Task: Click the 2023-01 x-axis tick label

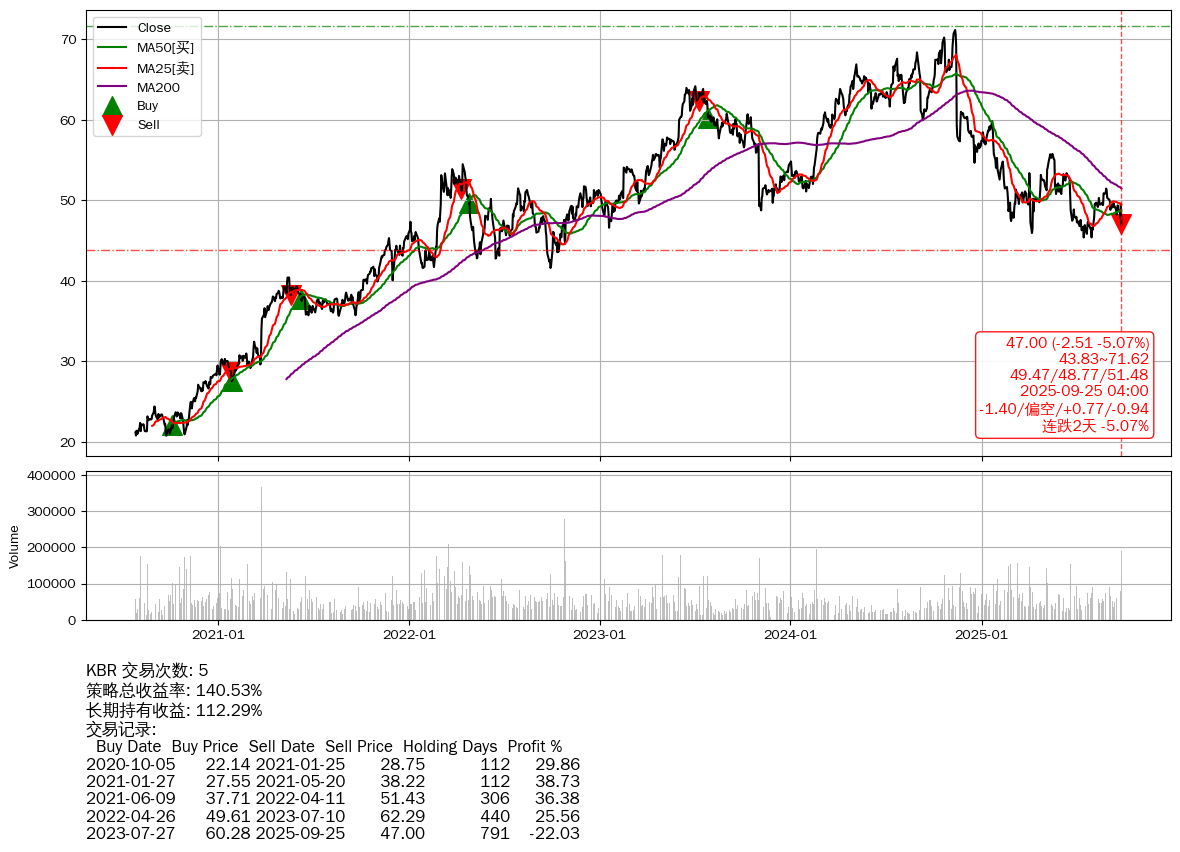Action: pyautogui.click(x=600, y=634)
